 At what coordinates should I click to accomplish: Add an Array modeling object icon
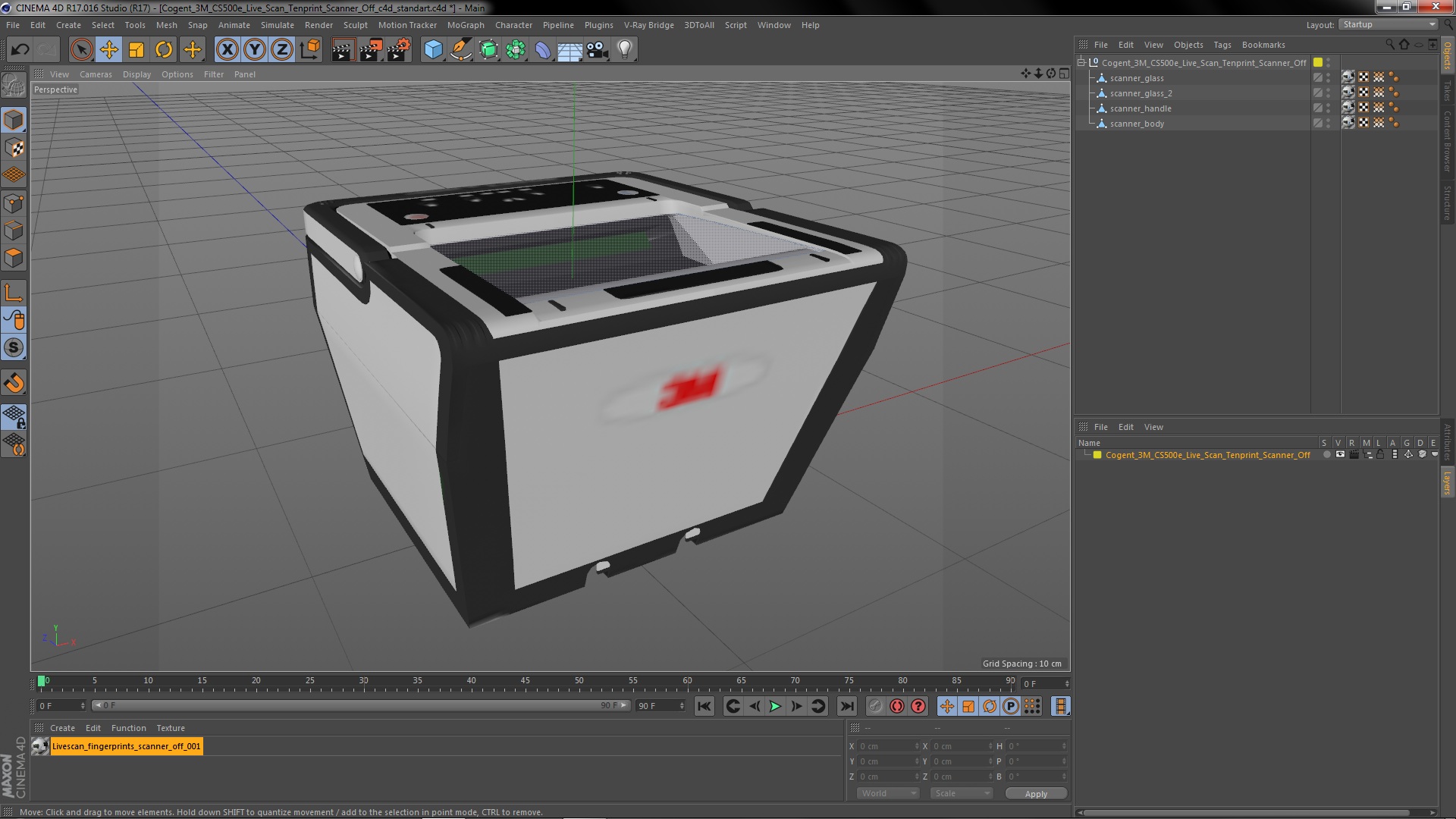pos(516,50)
